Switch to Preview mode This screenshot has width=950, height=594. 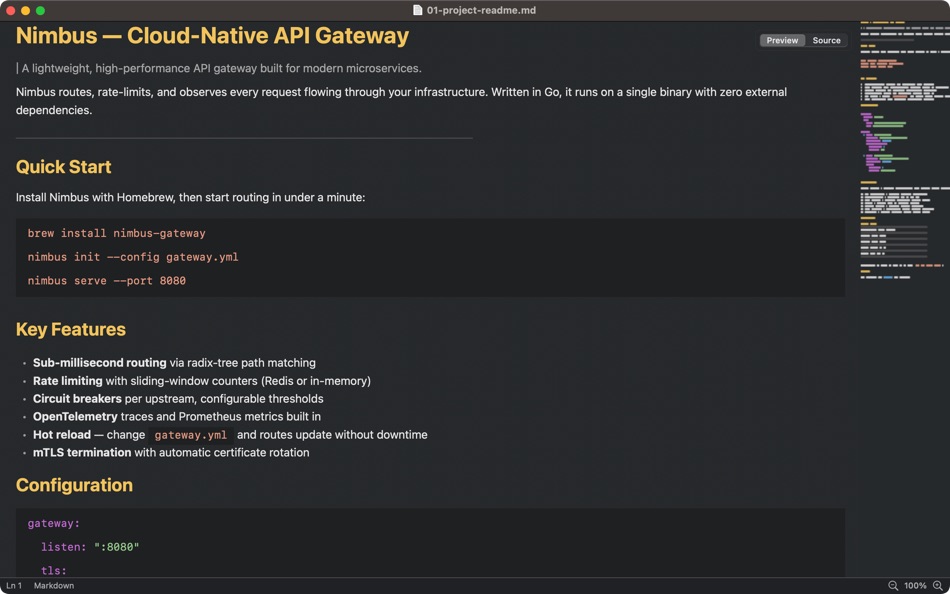[x=782, y=41]
